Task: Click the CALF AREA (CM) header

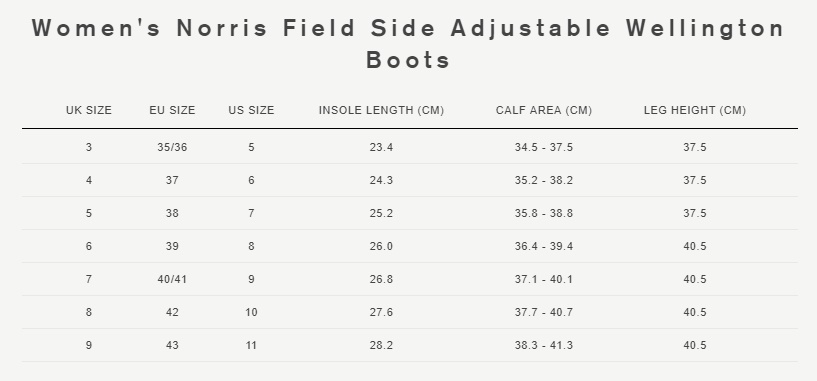Action: [x=544, y=110]
